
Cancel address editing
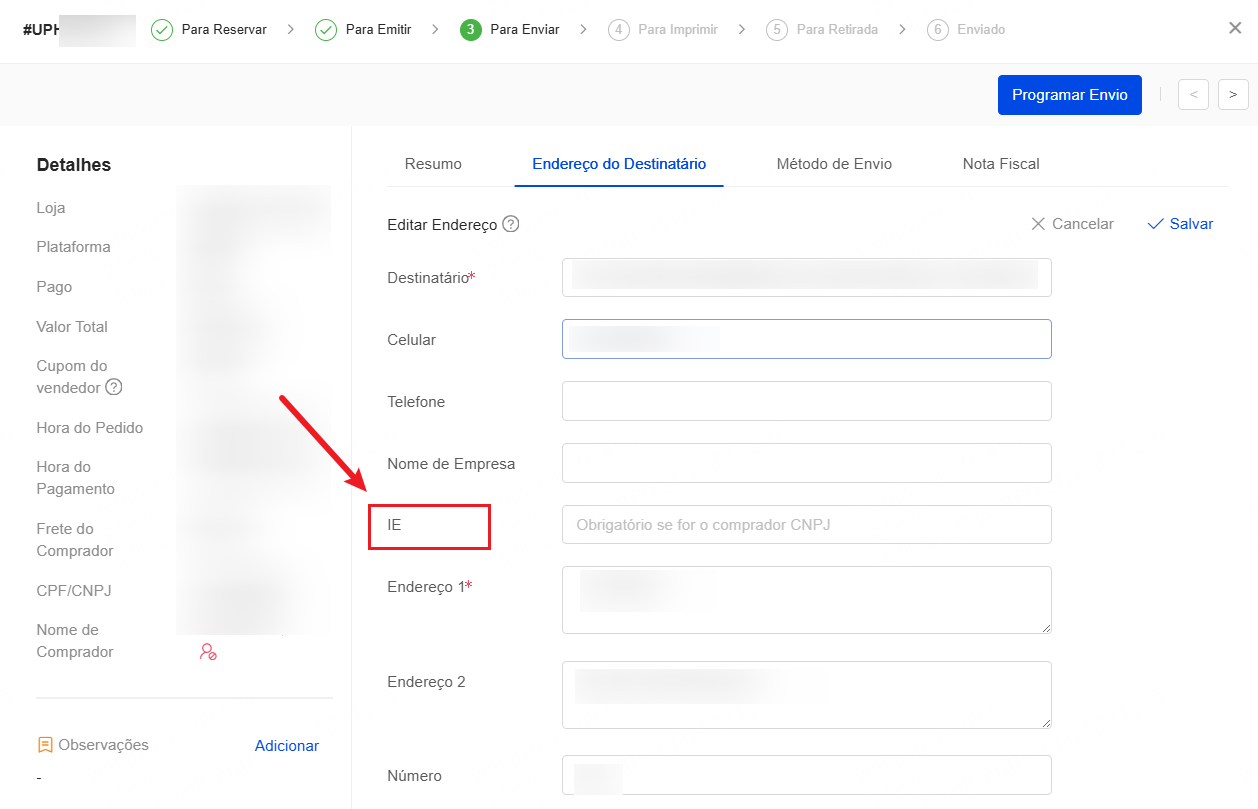tap(1072, 224)
